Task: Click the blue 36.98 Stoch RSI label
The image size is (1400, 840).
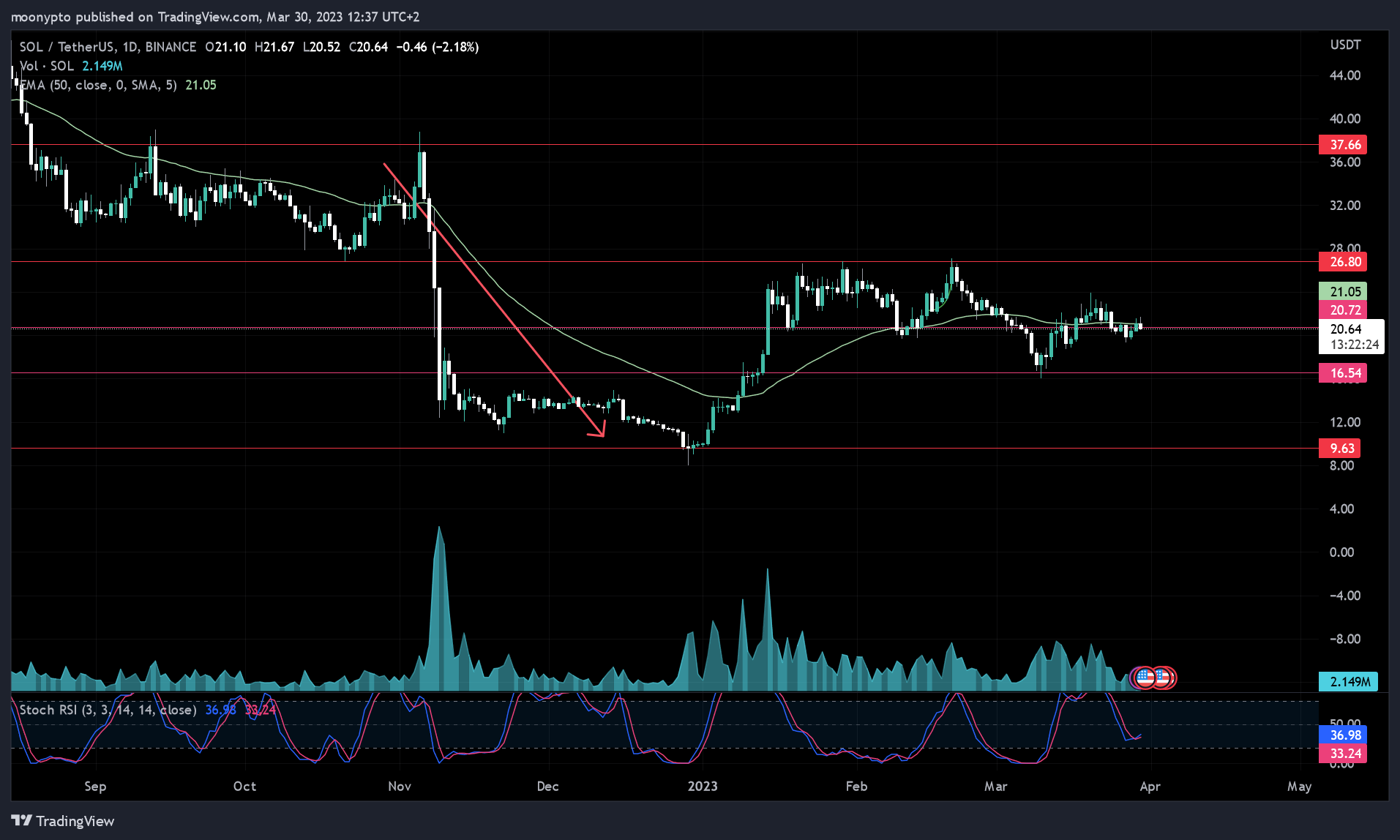Action: [x=1343, y=735]
